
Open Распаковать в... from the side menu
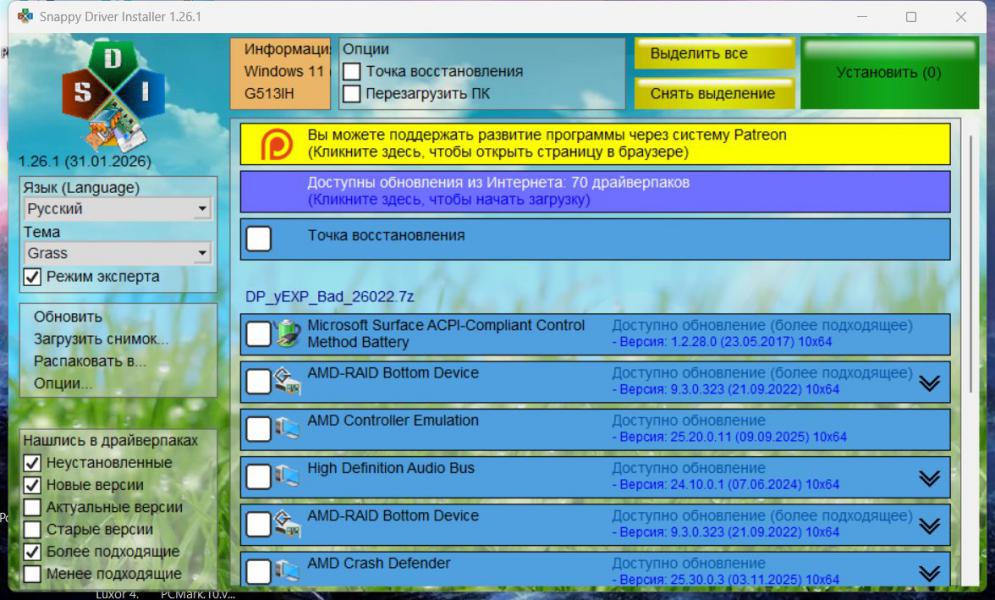(90, 361)
